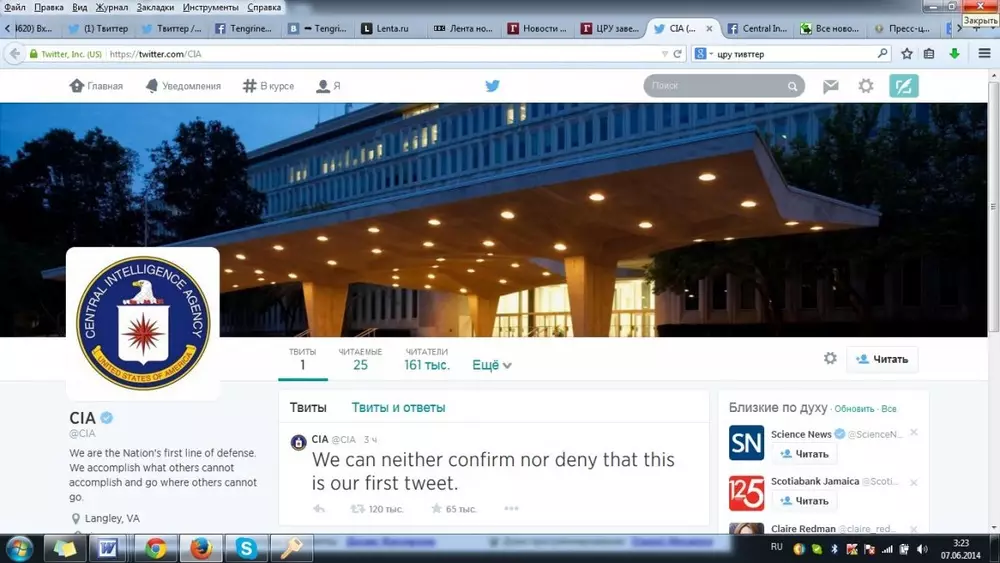This screenshot has width=1000, height=563.
Task: Reload the page in Firefox
Action: (677, 54)
